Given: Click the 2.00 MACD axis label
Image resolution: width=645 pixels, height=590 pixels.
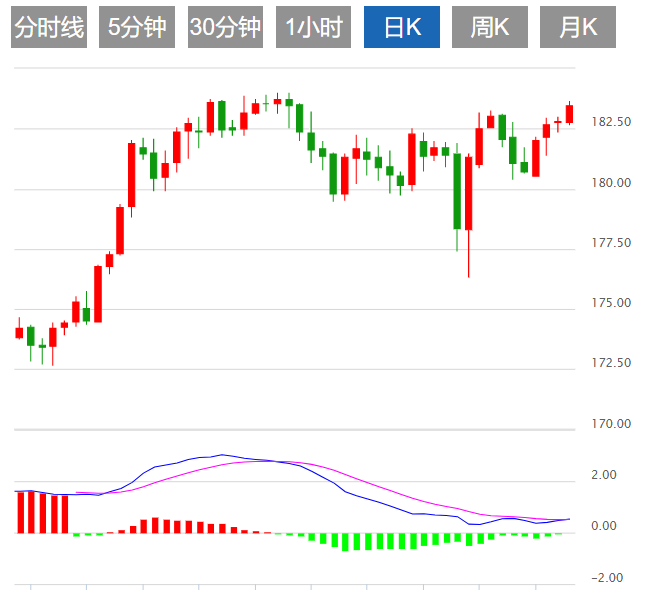Looking at the screenshot, I should tap(603, 475).
